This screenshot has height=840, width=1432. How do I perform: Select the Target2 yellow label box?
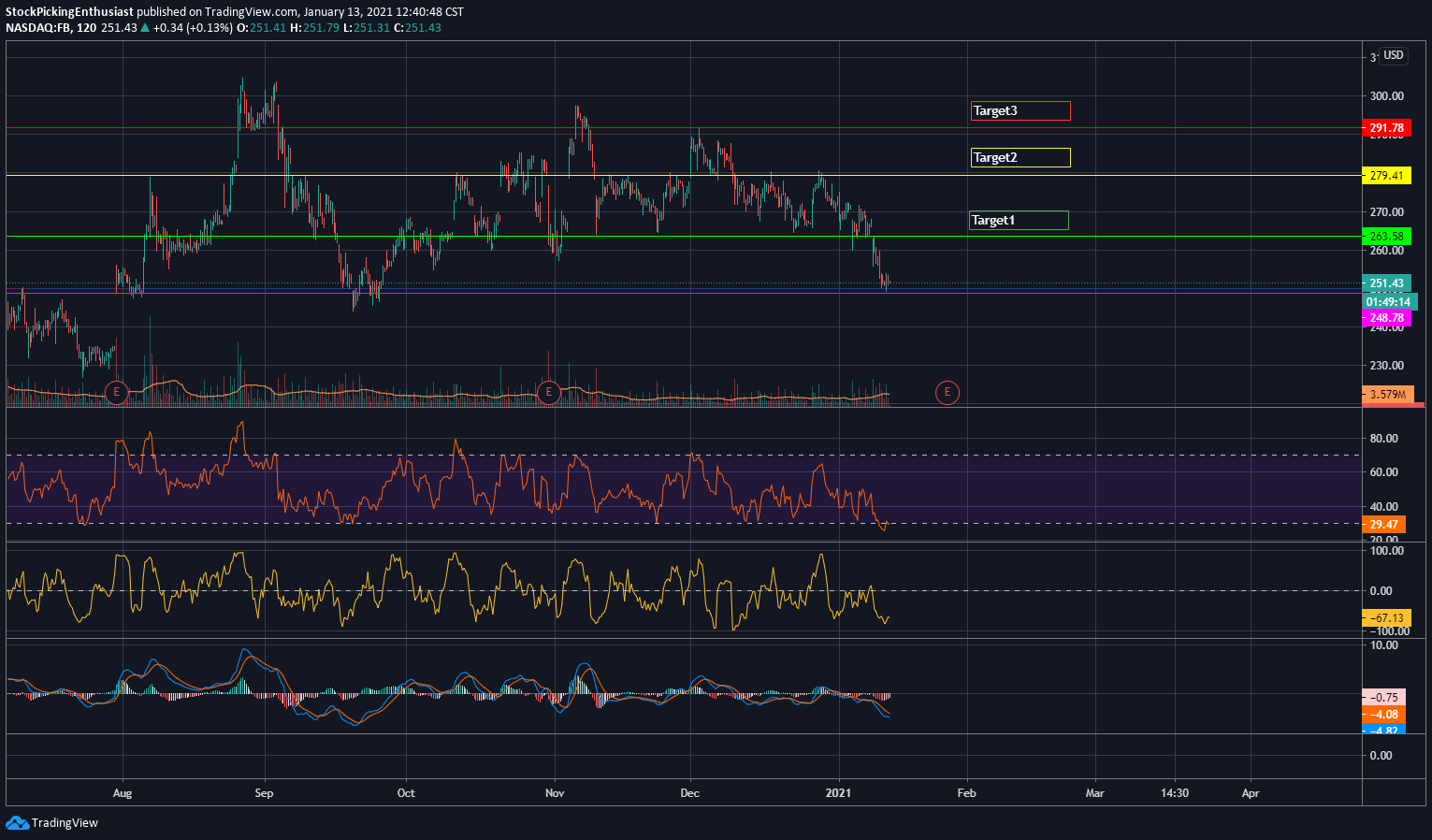point(1020,157)
